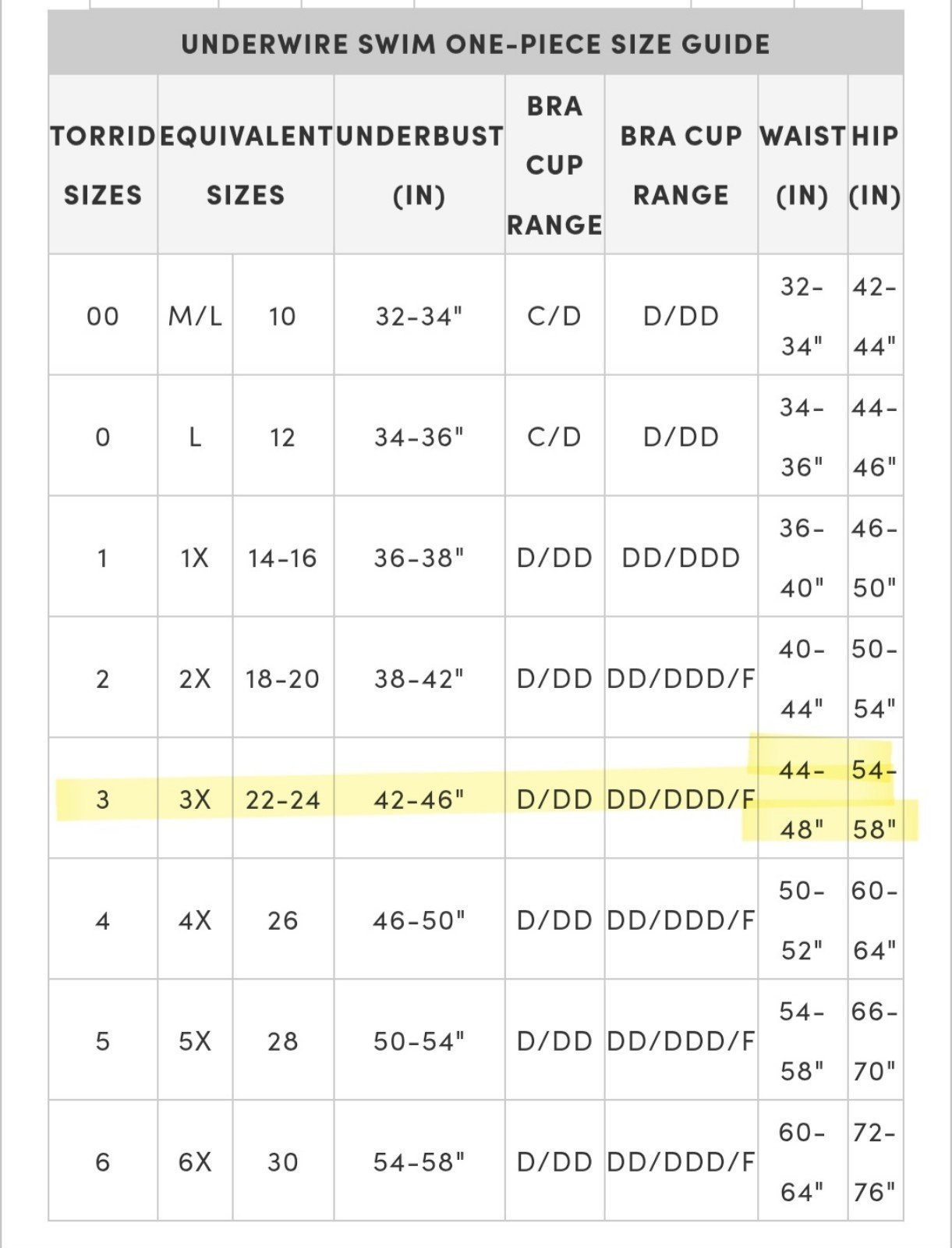Viewport: 952px width, 1248px height.
Task: Click the 72-76" hip cell
Action: (876, 1161)
